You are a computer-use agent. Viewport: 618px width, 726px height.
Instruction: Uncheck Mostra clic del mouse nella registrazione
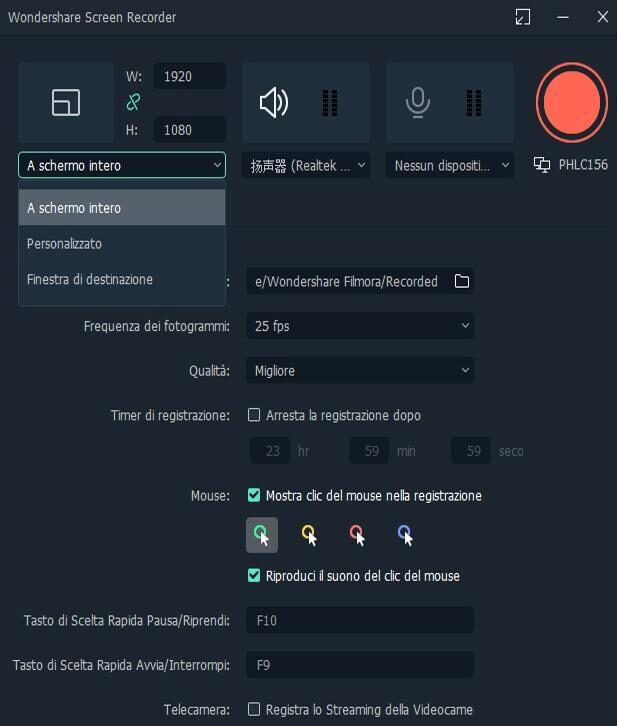coord(254,495)
